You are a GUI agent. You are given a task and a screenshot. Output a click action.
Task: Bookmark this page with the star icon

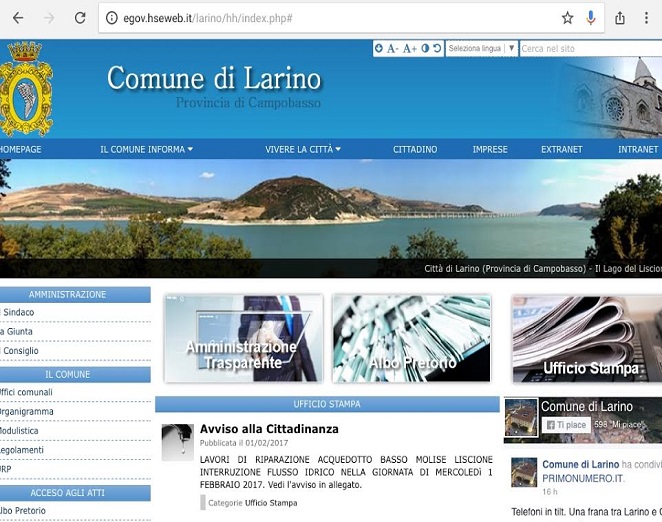tap(567, 18)
